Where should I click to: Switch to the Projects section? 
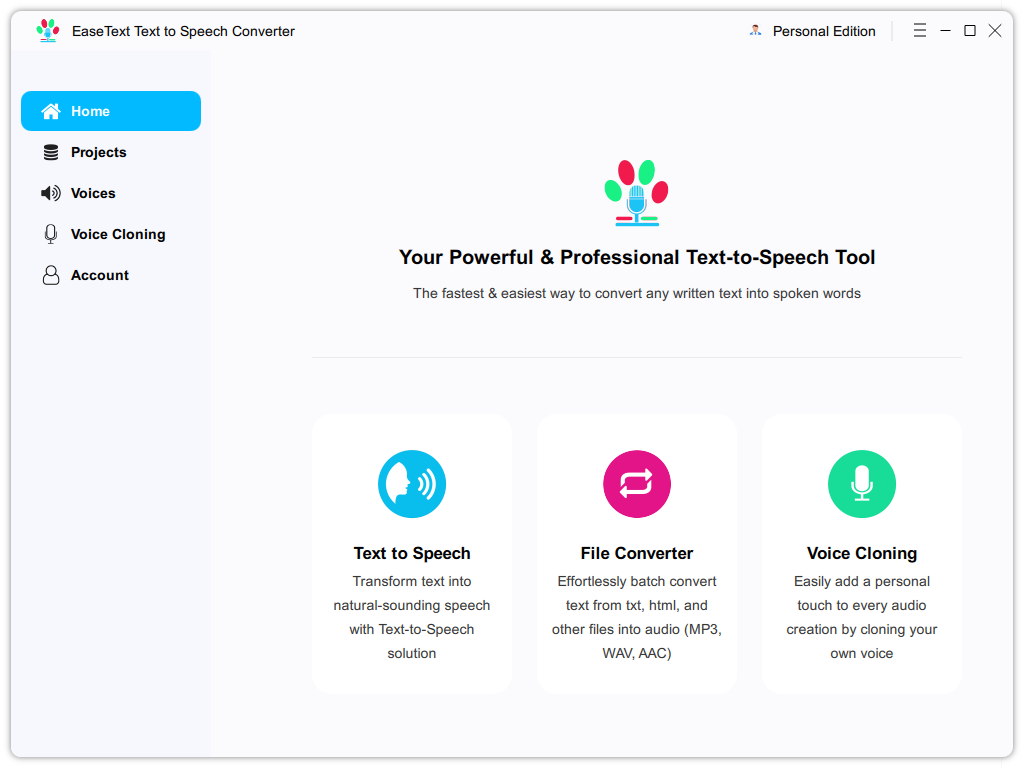pyautogui.click(x=99, y=152)
